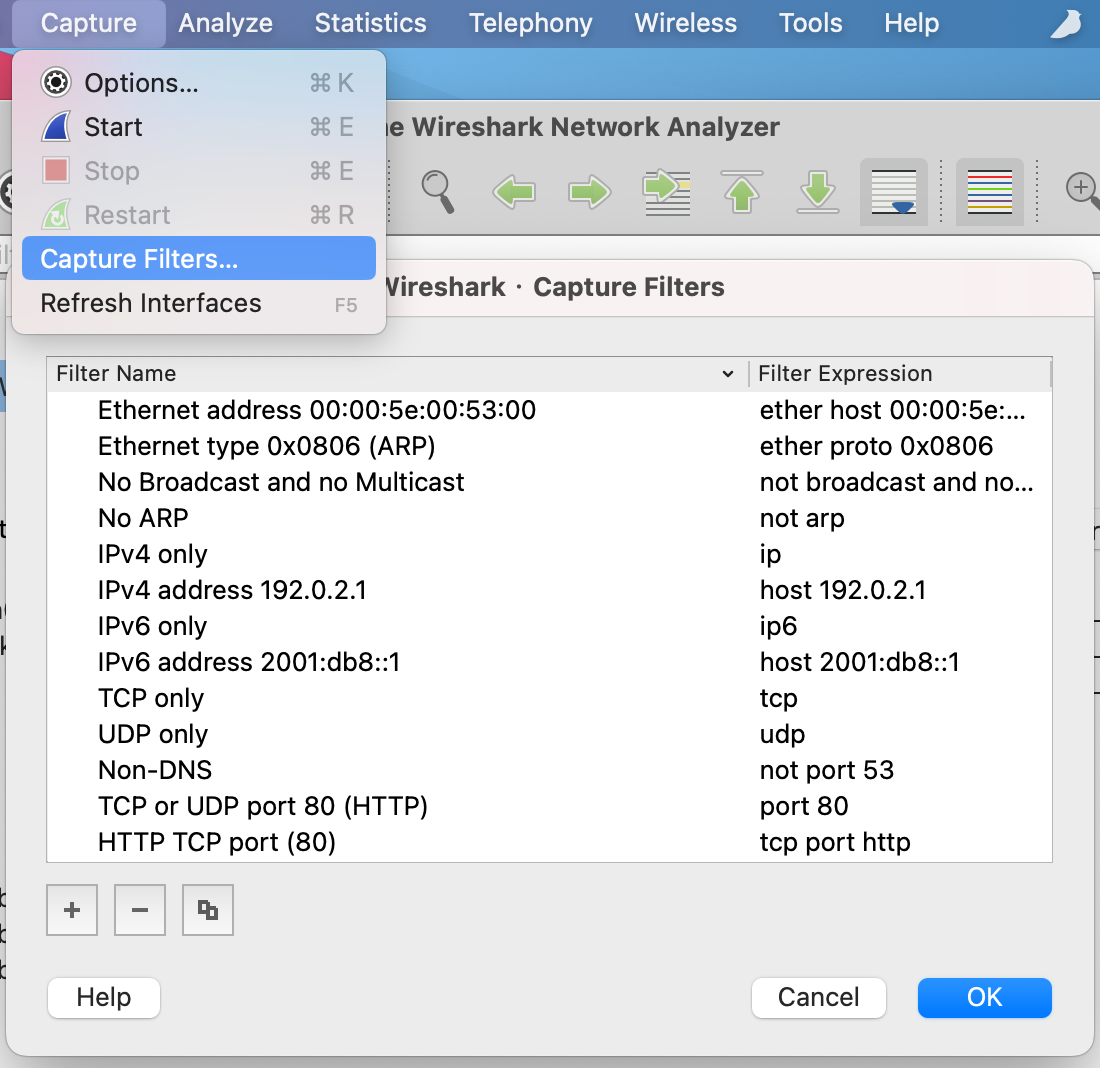Screen dimensions: 1100x1068
Task: Select the No Broadcast and no Multicast filter
Action: (281, 482)
